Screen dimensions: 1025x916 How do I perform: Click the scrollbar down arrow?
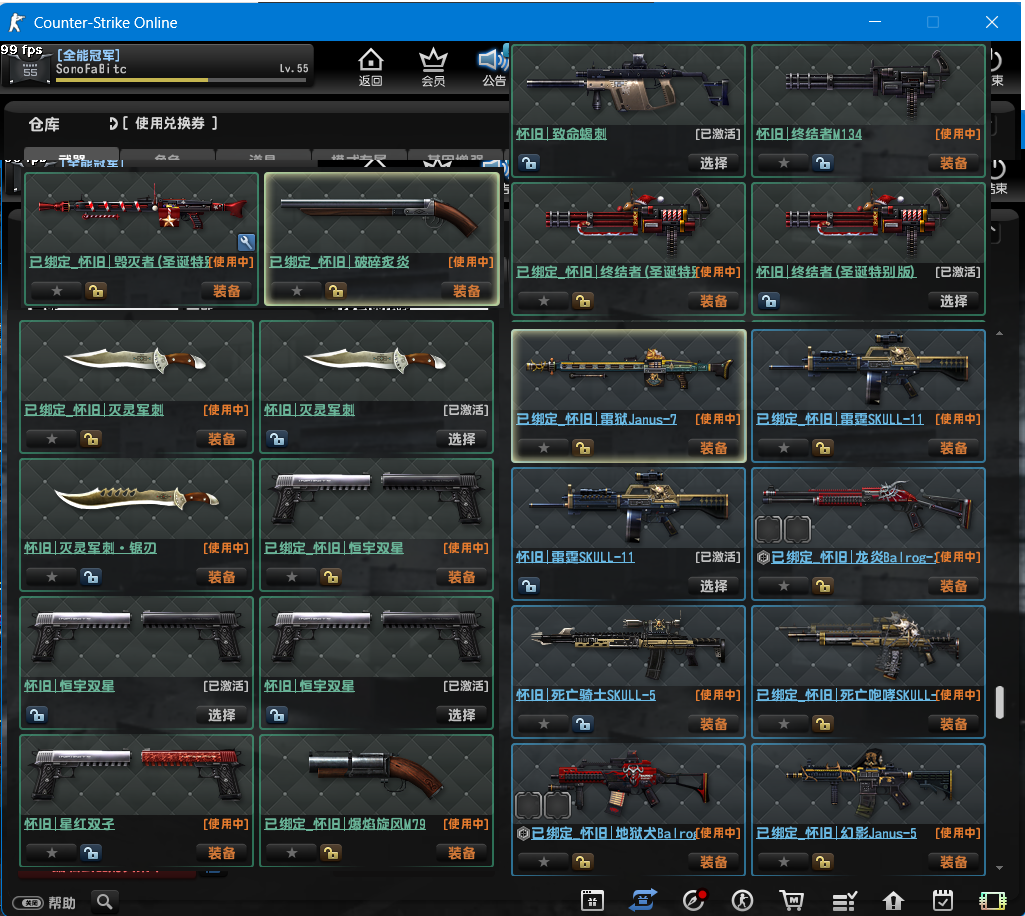point(1000,868)
